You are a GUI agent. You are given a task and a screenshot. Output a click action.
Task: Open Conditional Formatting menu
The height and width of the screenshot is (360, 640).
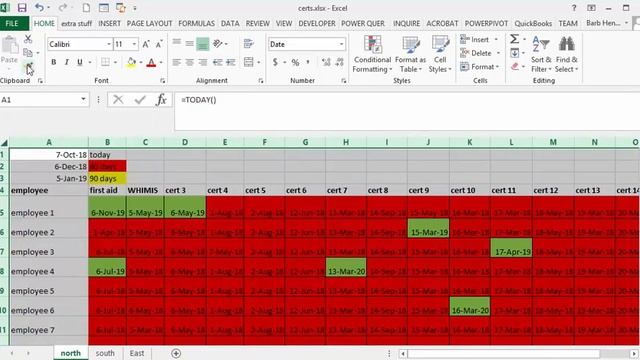pos(372,54)
